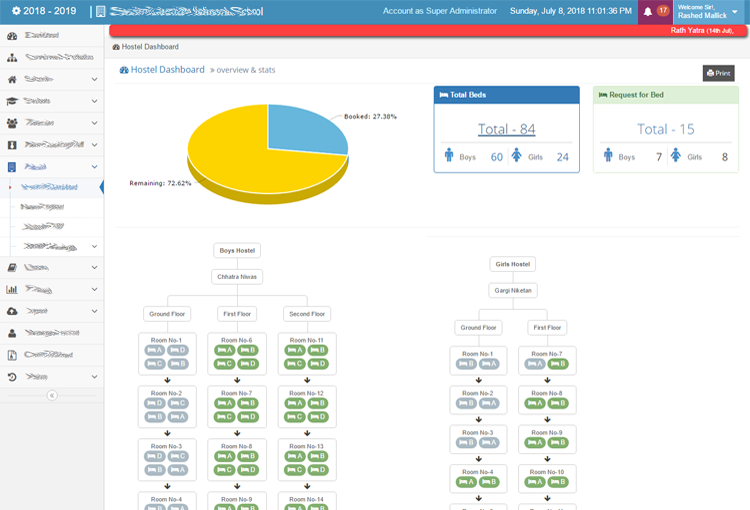Click the notification bell icon
The width and height of the screenshot is (750, 510).
click(x=648, y=11)
